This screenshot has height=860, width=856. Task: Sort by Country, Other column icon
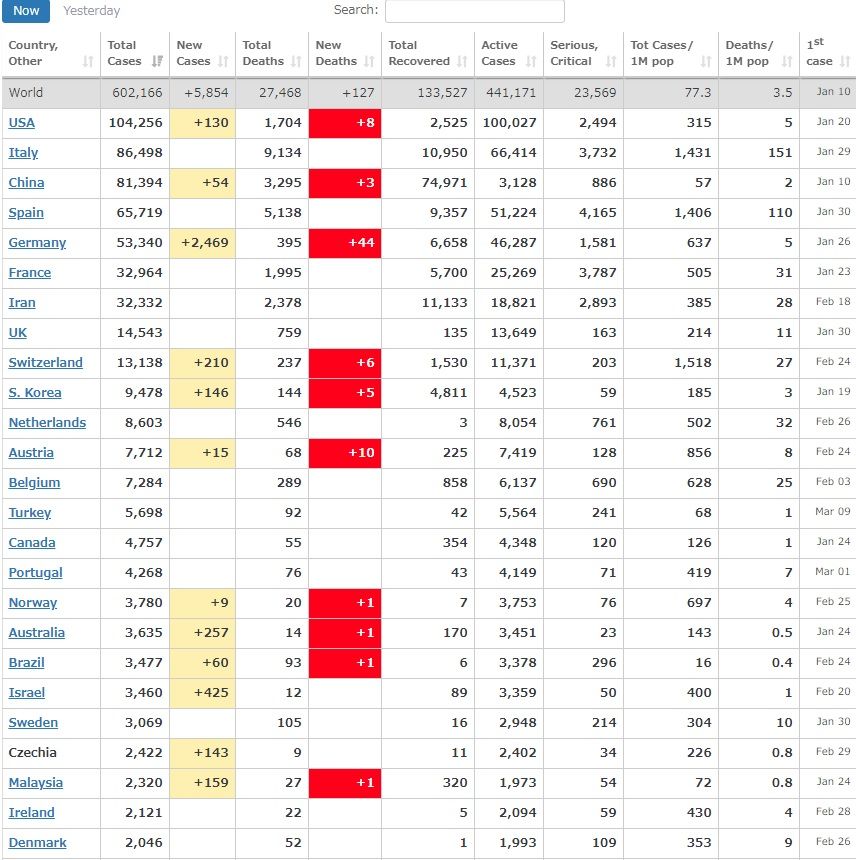(x=88, y=62)
